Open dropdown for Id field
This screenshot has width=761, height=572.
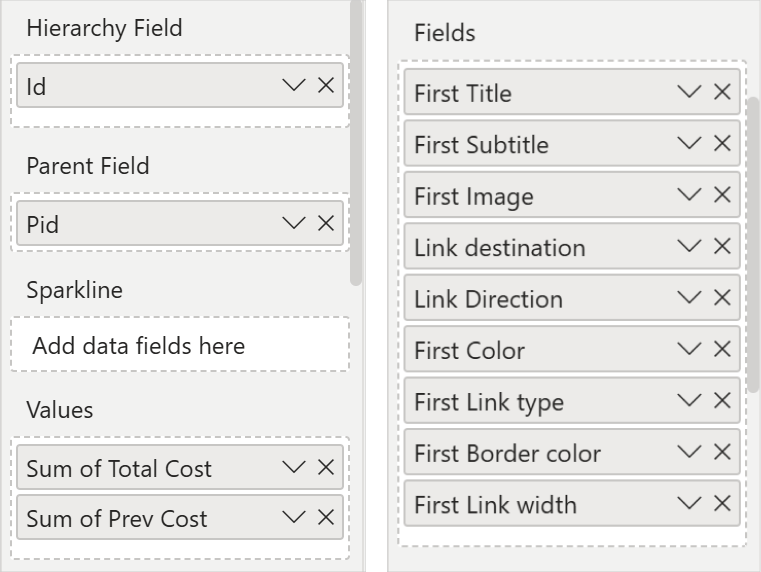[x=293, y=86]
